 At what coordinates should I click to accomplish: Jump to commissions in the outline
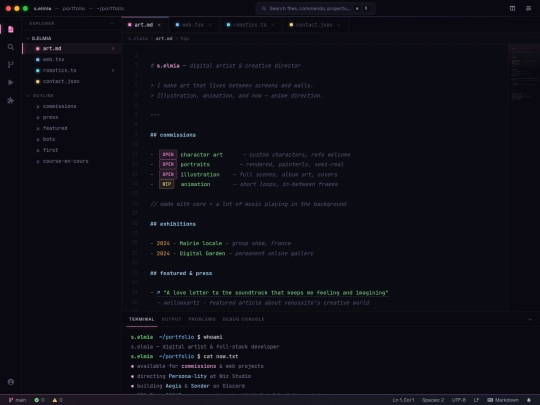pos(59,106)
